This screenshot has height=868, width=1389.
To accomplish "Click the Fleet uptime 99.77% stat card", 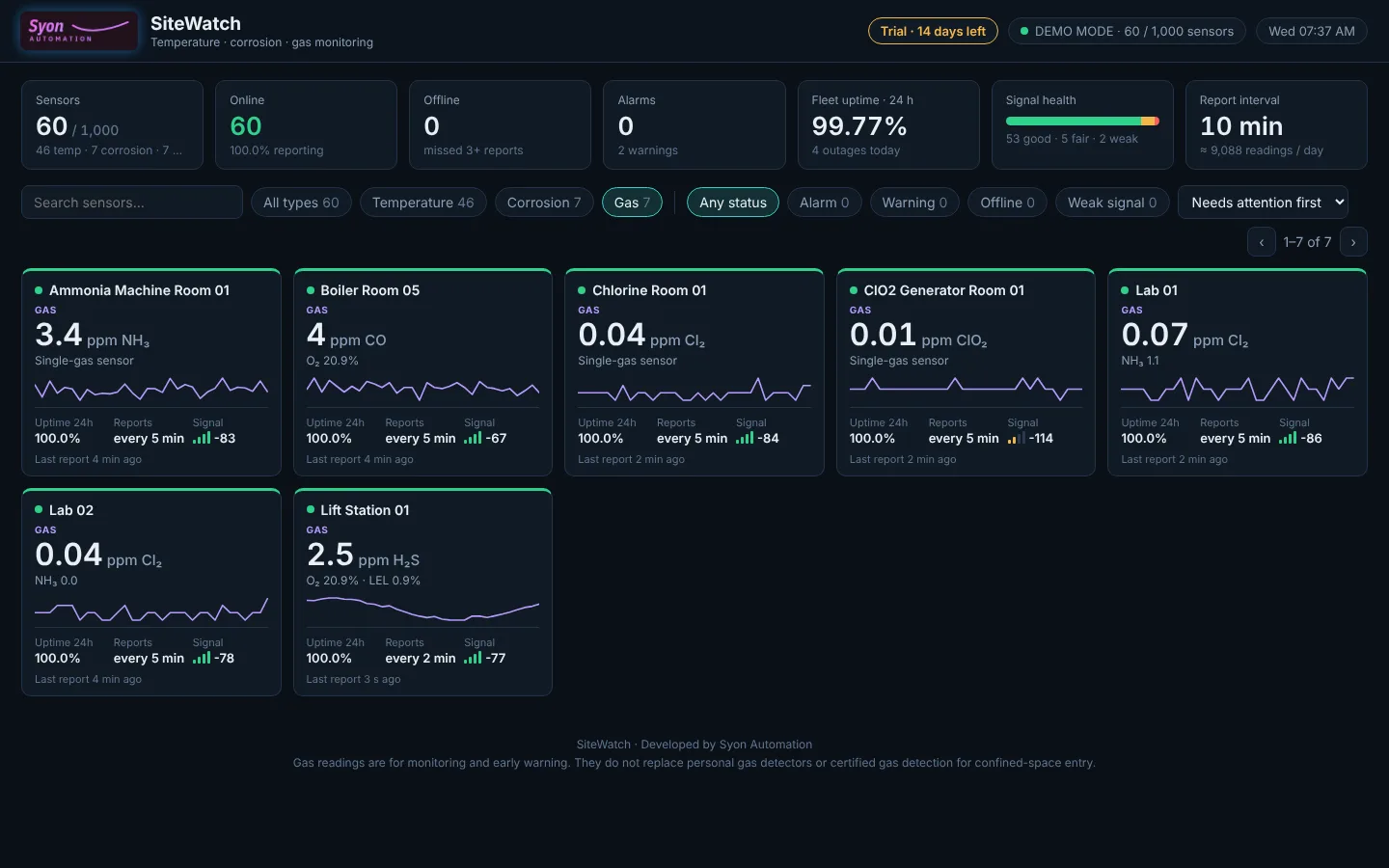I will pyautogui.click(x=888, y=124).
